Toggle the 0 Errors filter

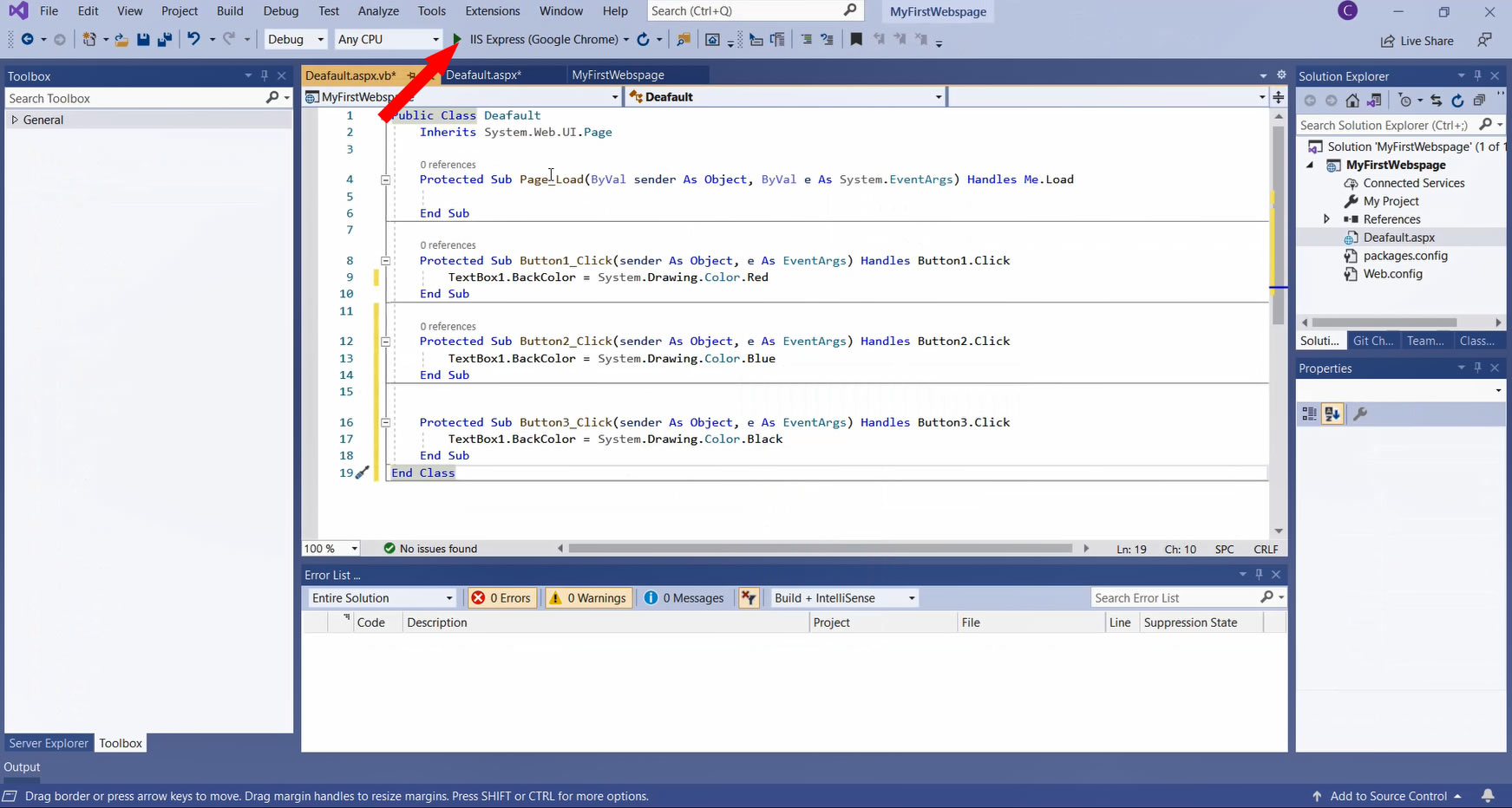[502, 598]
